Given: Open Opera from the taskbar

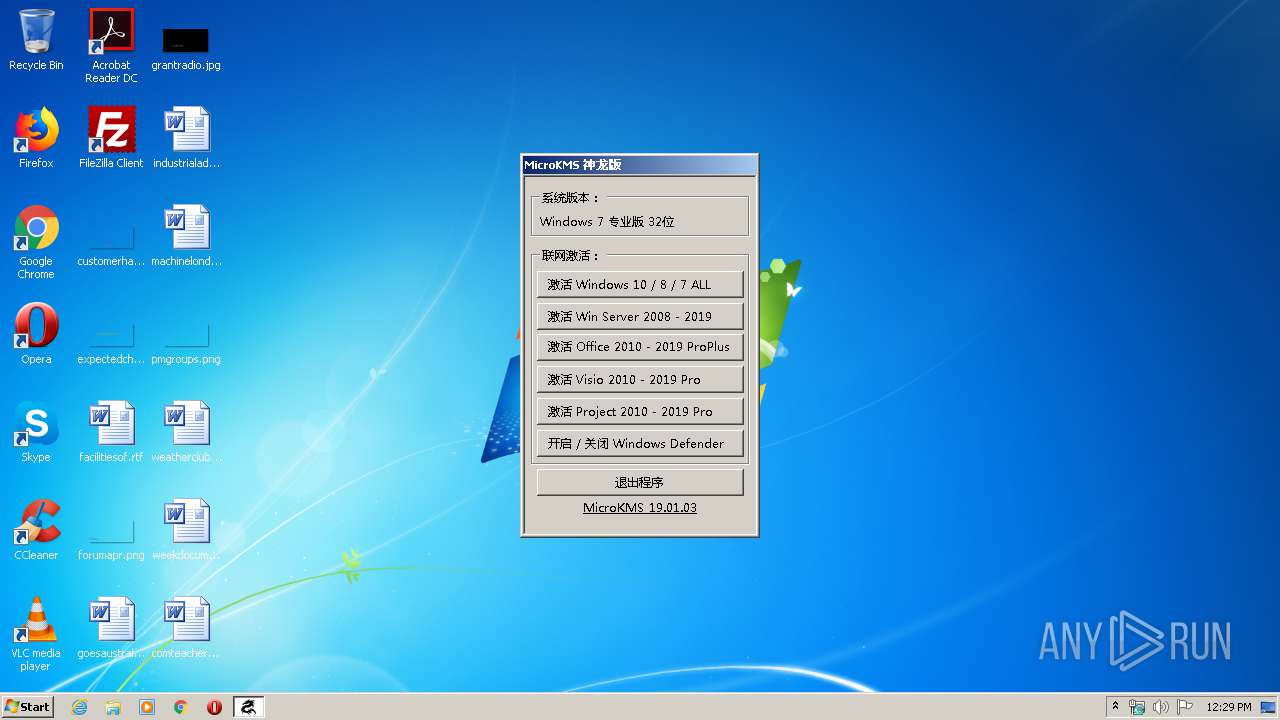Looking at the screenshot, I should click(214, 707).
